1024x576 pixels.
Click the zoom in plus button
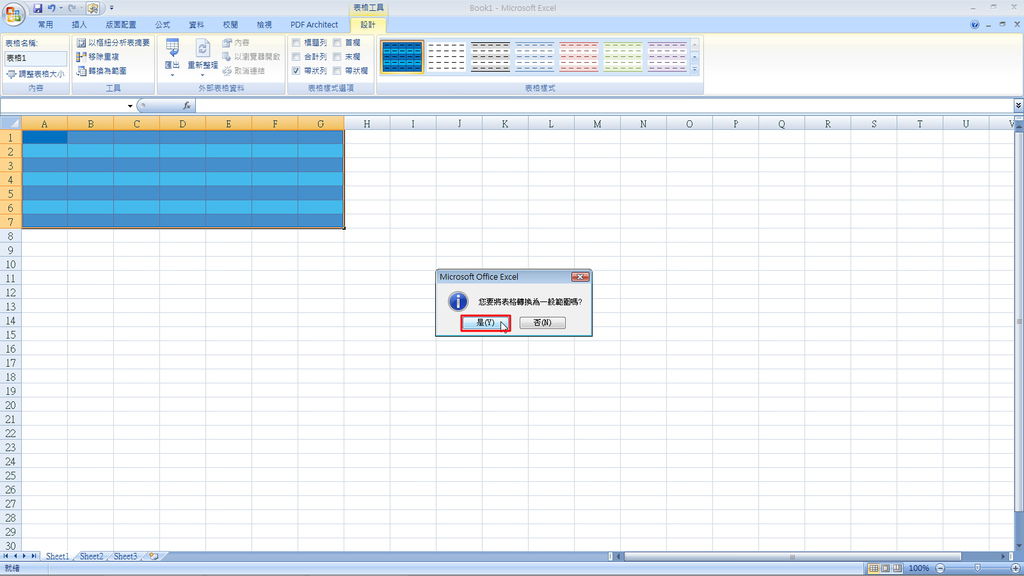pyautogui.click(x=1016, y=568)
